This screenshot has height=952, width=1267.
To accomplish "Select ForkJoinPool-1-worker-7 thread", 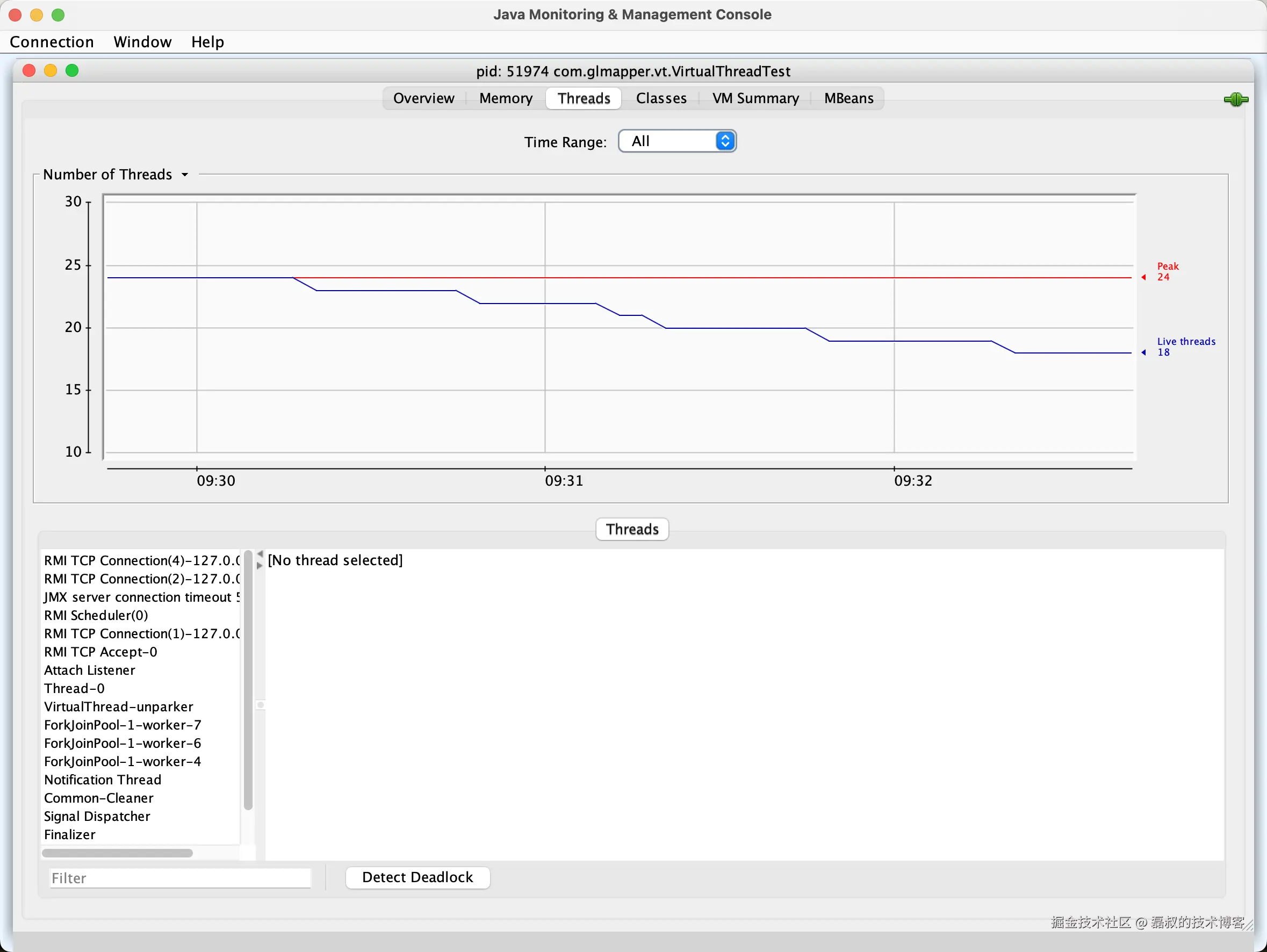I will point(123,725).
